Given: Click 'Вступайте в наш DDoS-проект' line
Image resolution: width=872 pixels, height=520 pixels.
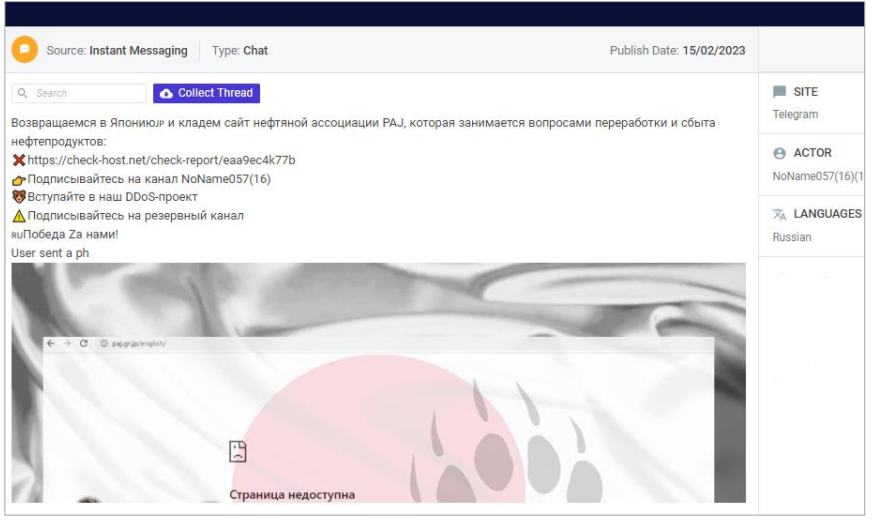Looking at the screenshot, I should click(112, 197).
